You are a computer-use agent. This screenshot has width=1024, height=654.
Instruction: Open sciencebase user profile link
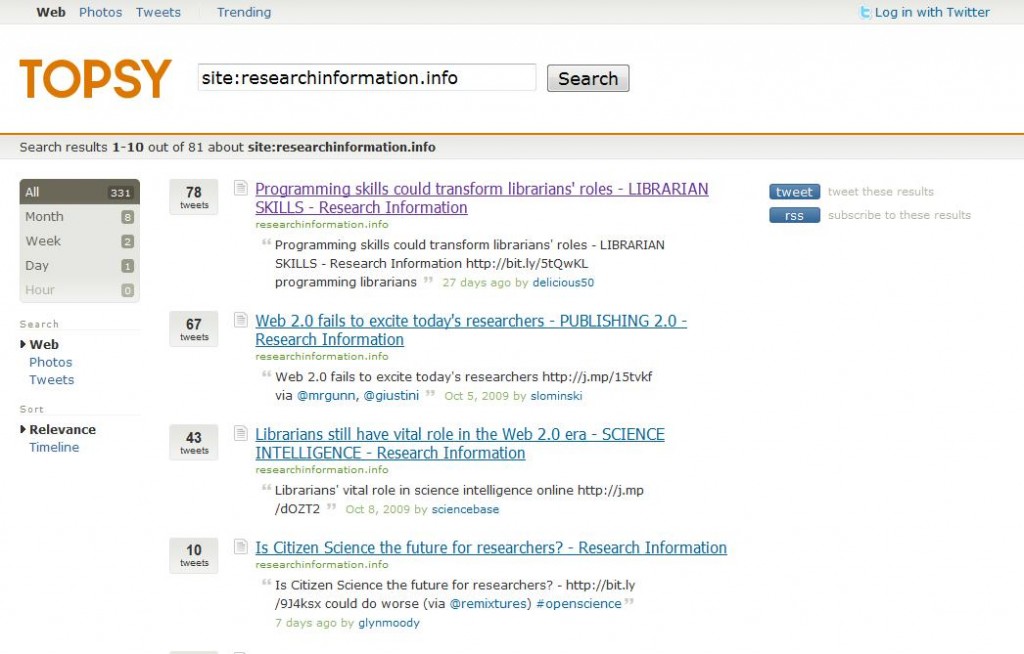click(x=465, y=509)
